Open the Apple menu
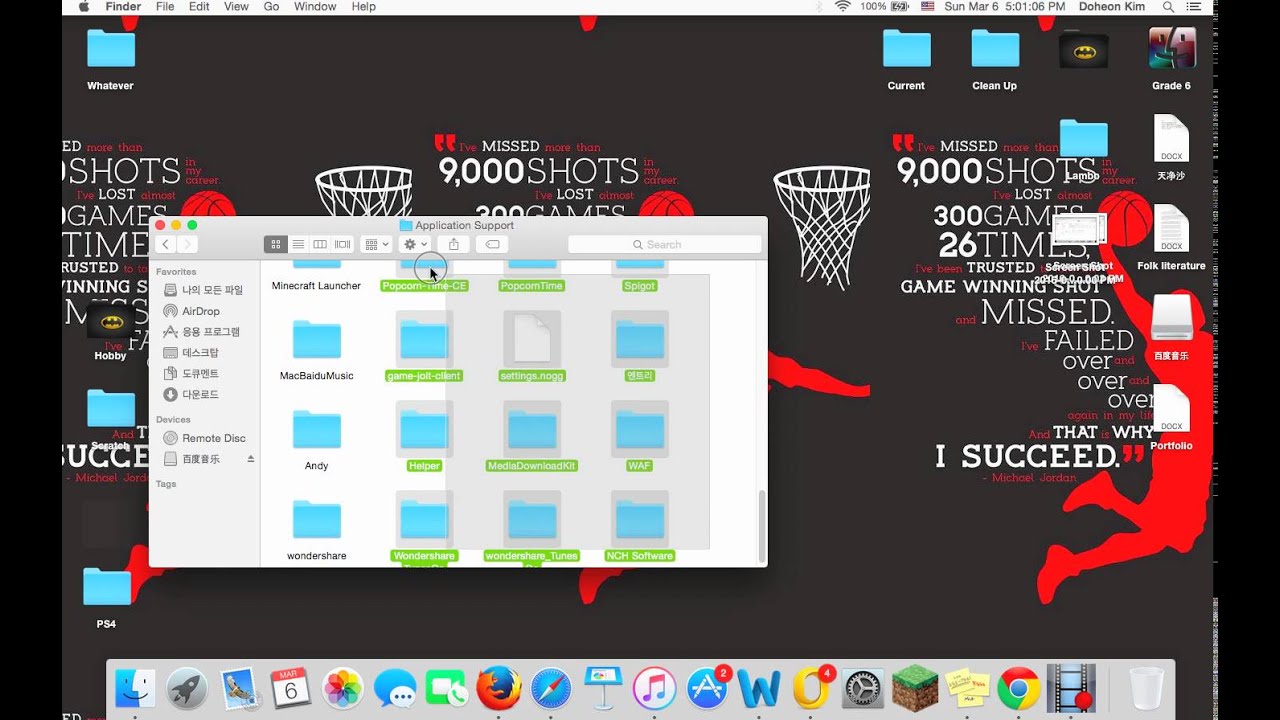Screen dimensions: 1280x720 (x=83, y=7)
